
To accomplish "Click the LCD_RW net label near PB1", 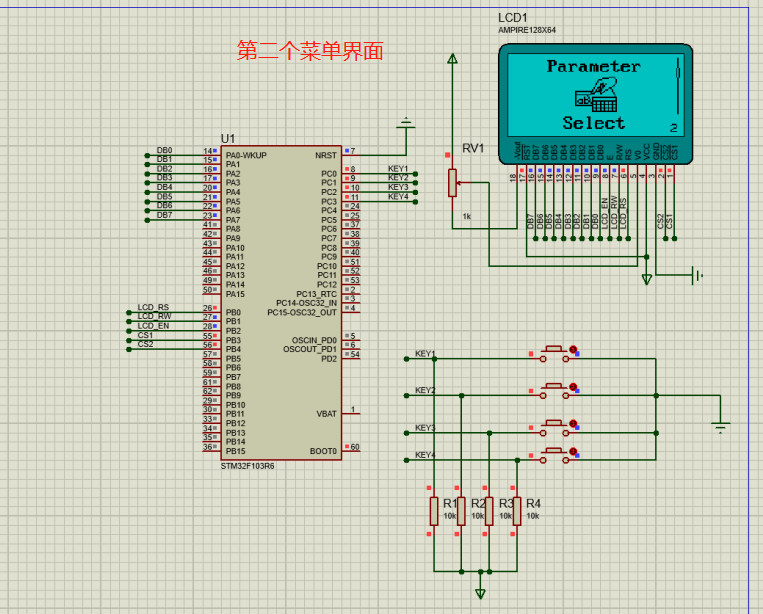I will tap(154, 316).
